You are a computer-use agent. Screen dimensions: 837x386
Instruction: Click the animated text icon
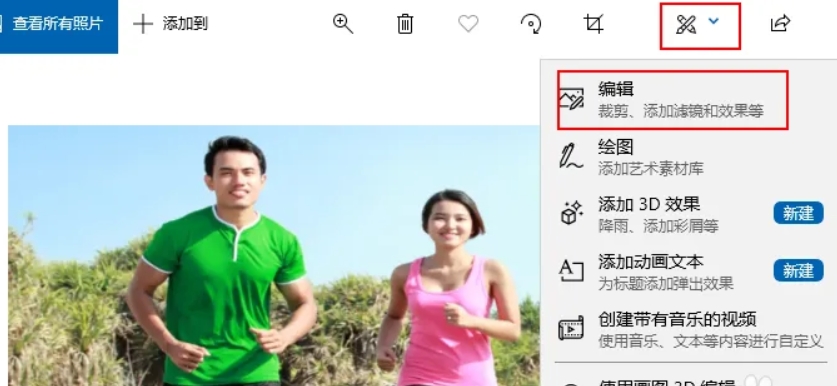[x=571, y=270]
